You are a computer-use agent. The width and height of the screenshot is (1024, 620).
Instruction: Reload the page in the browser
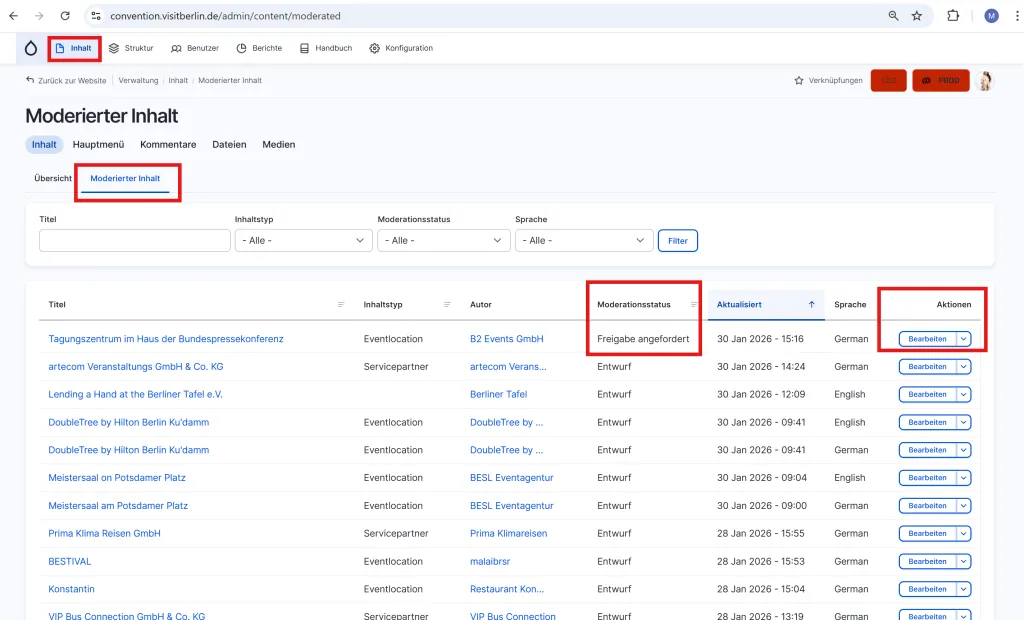[65, 16]
